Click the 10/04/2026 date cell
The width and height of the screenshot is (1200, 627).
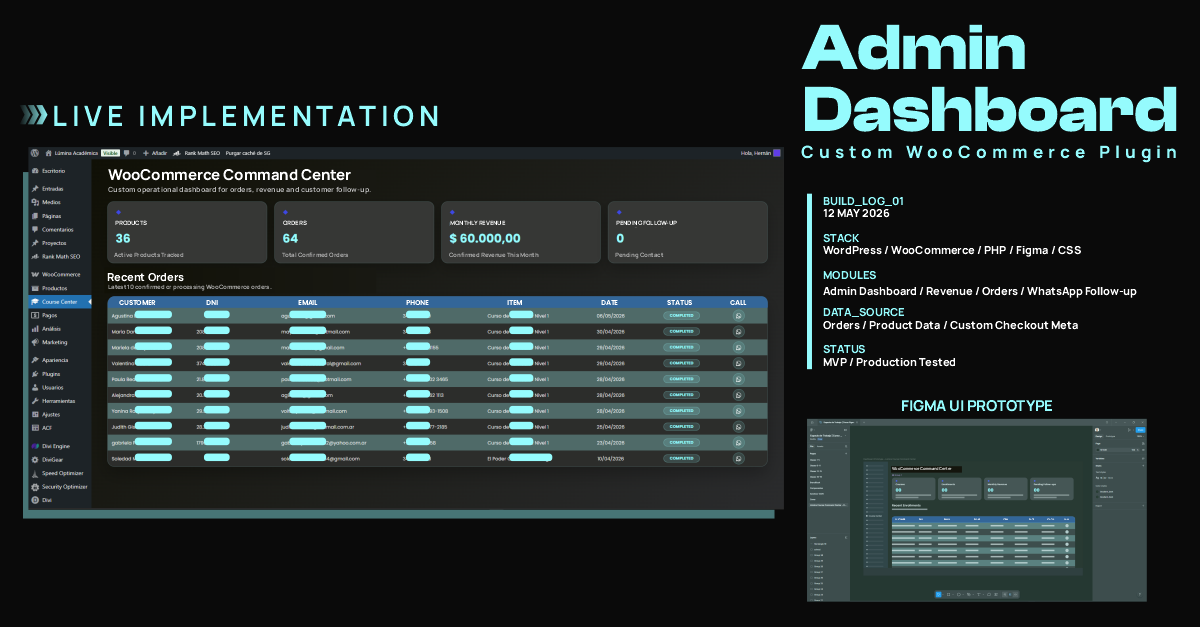click(x=609, y=459)
